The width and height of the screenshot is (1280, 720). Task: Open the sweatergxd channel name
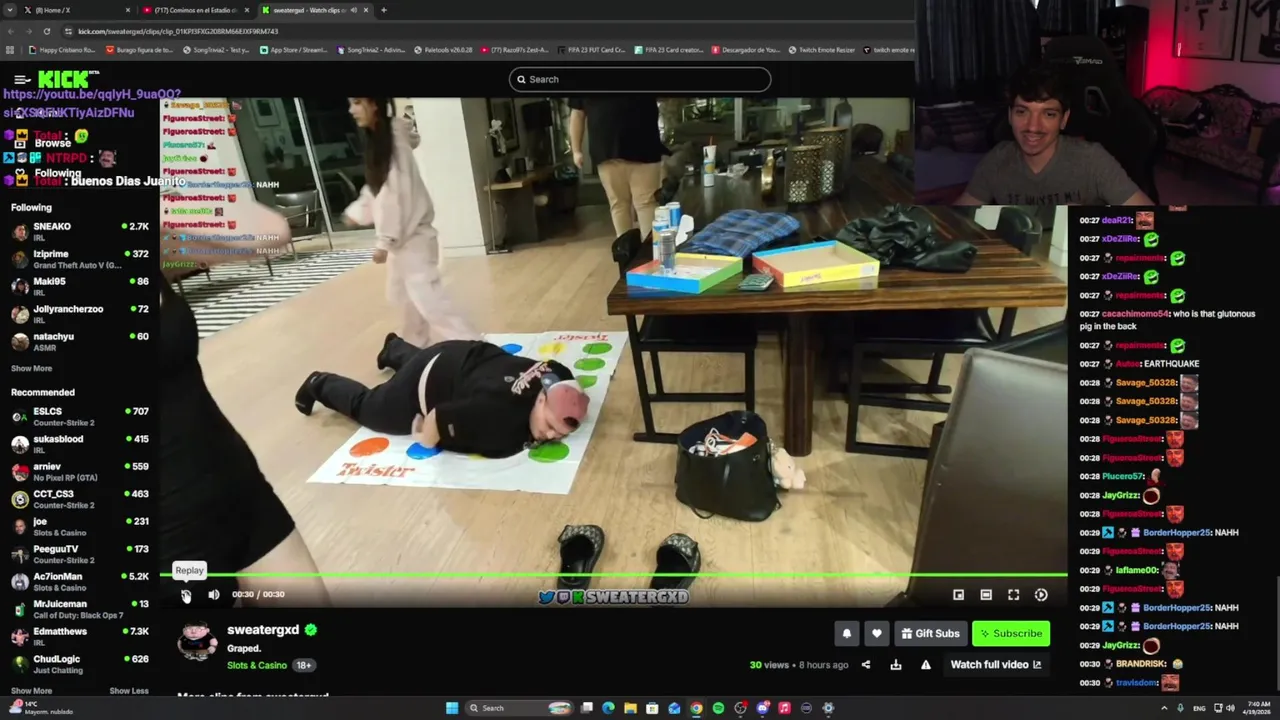click(263, 630)
